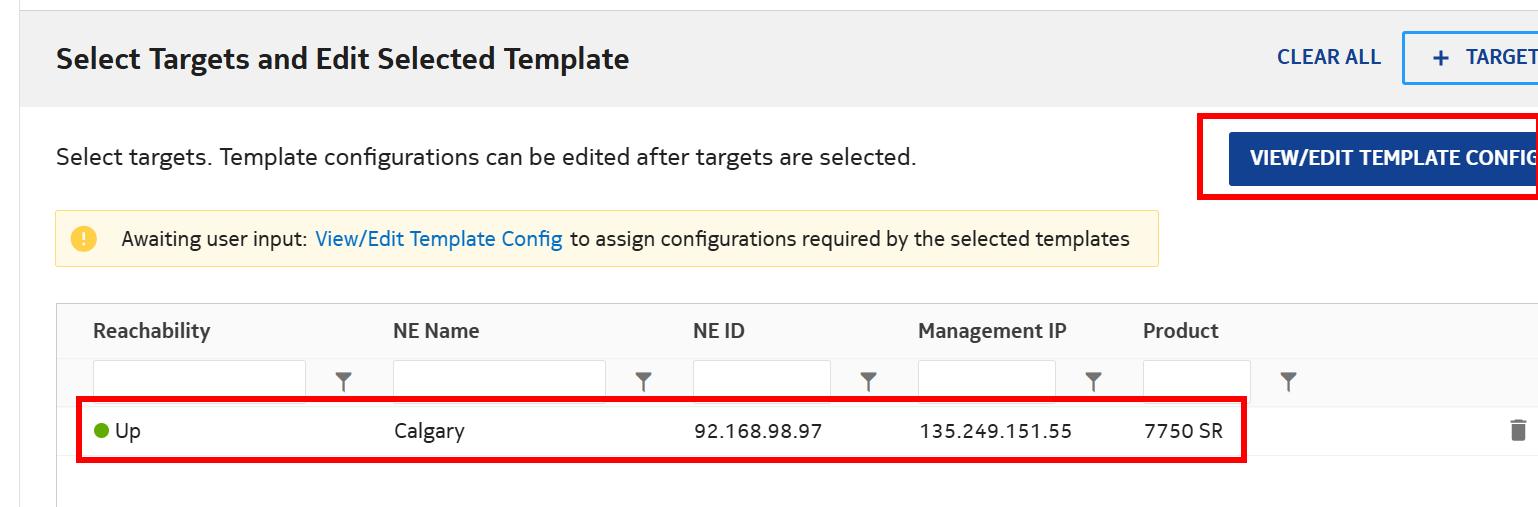Focus the Reachability filter text field
The width and height of the screenshot is (1538, 507).
[x=199, y=380]
